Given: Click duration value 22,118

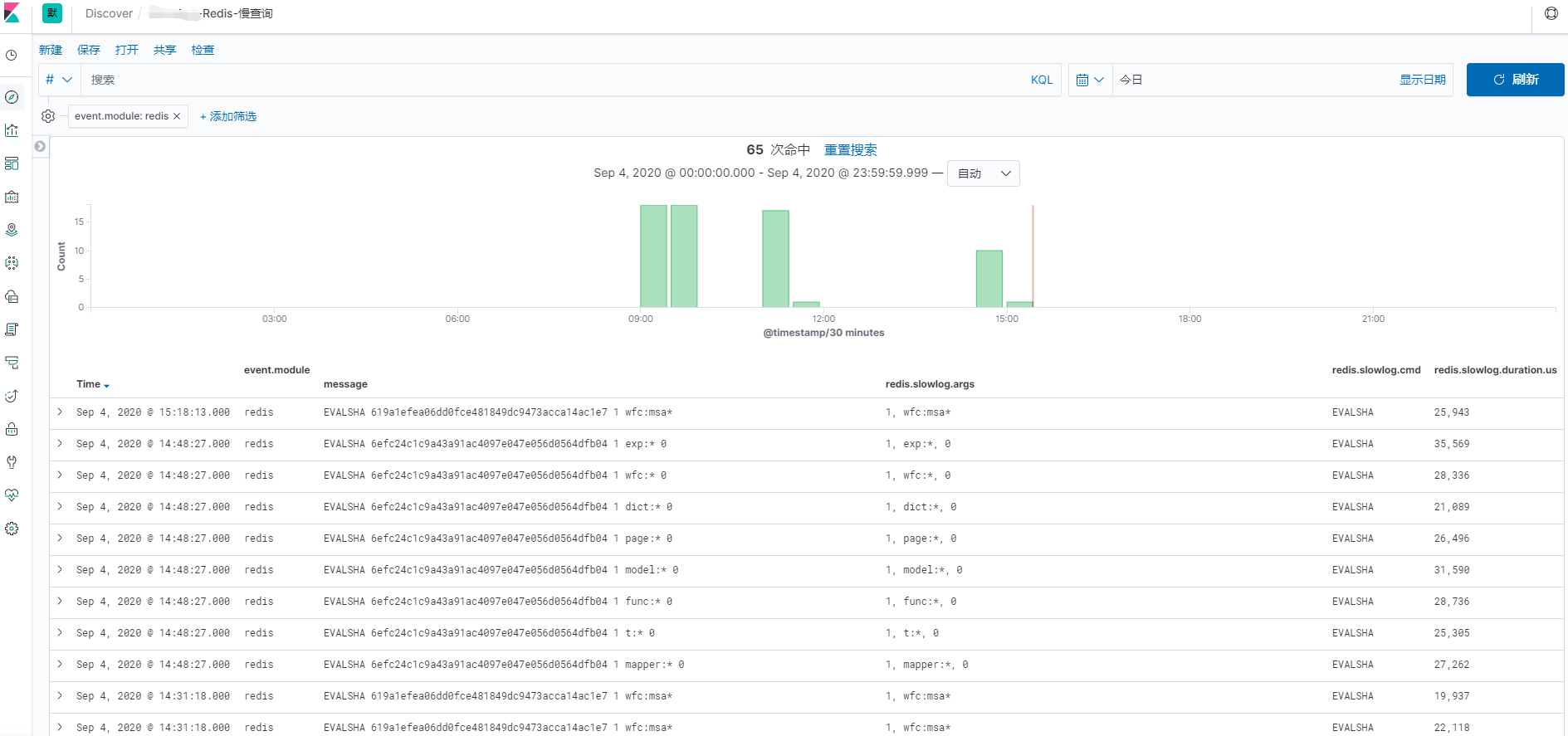Looking at the screenshot, I should (1452, 728).
